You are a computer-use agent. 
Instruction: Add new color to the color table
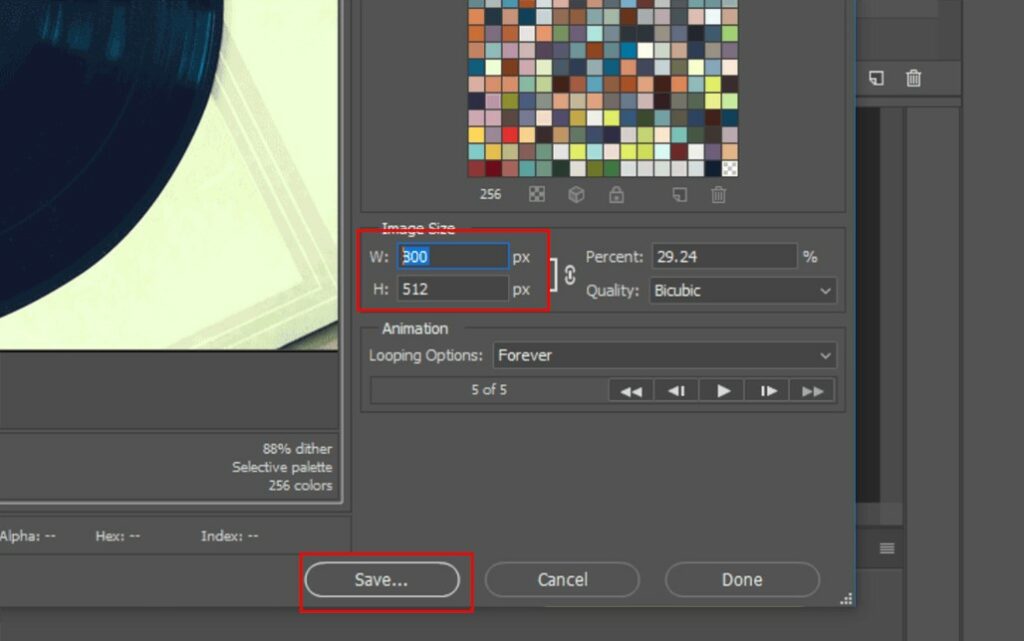click(680, 195)
